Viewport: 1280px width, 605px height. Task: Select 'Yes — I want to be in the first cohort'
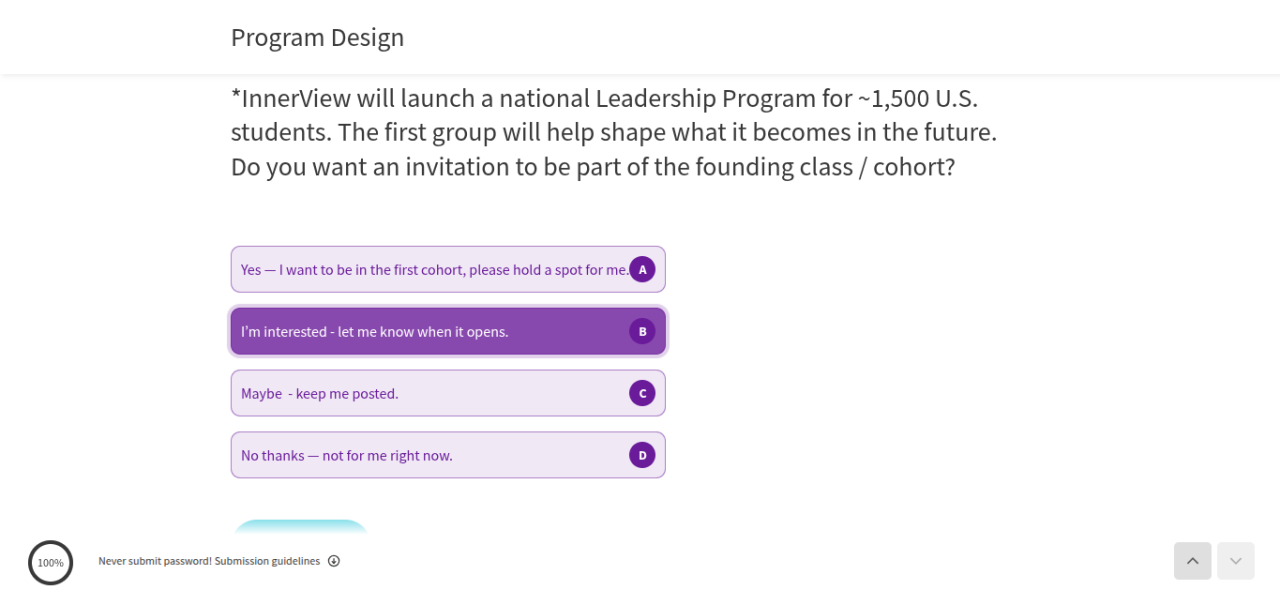(x=434, y=270)
